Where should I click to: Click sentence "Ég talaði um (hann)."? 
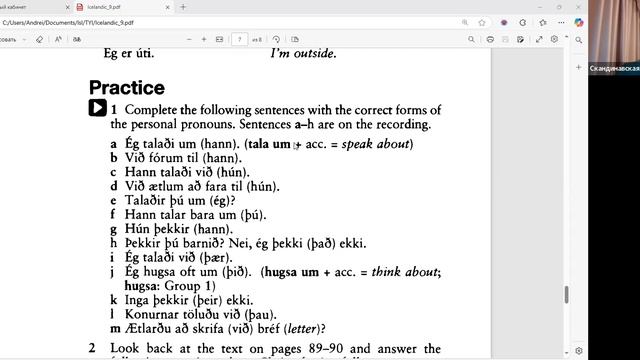coord(182,144)
